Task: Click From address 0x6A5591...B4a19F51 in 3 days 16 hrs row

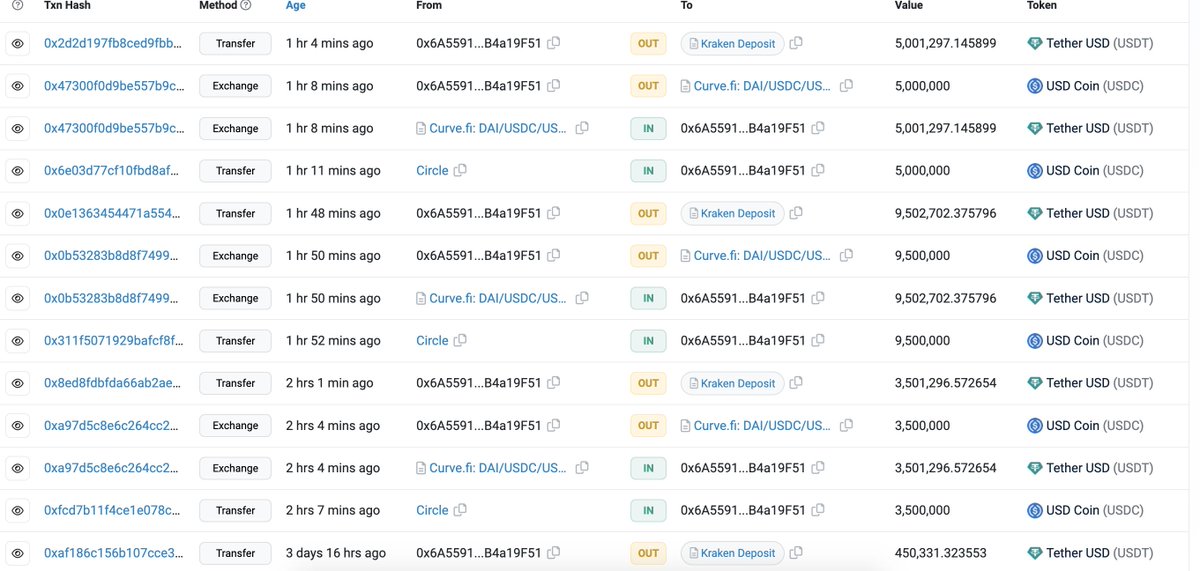Action: (x=478, y=553)
